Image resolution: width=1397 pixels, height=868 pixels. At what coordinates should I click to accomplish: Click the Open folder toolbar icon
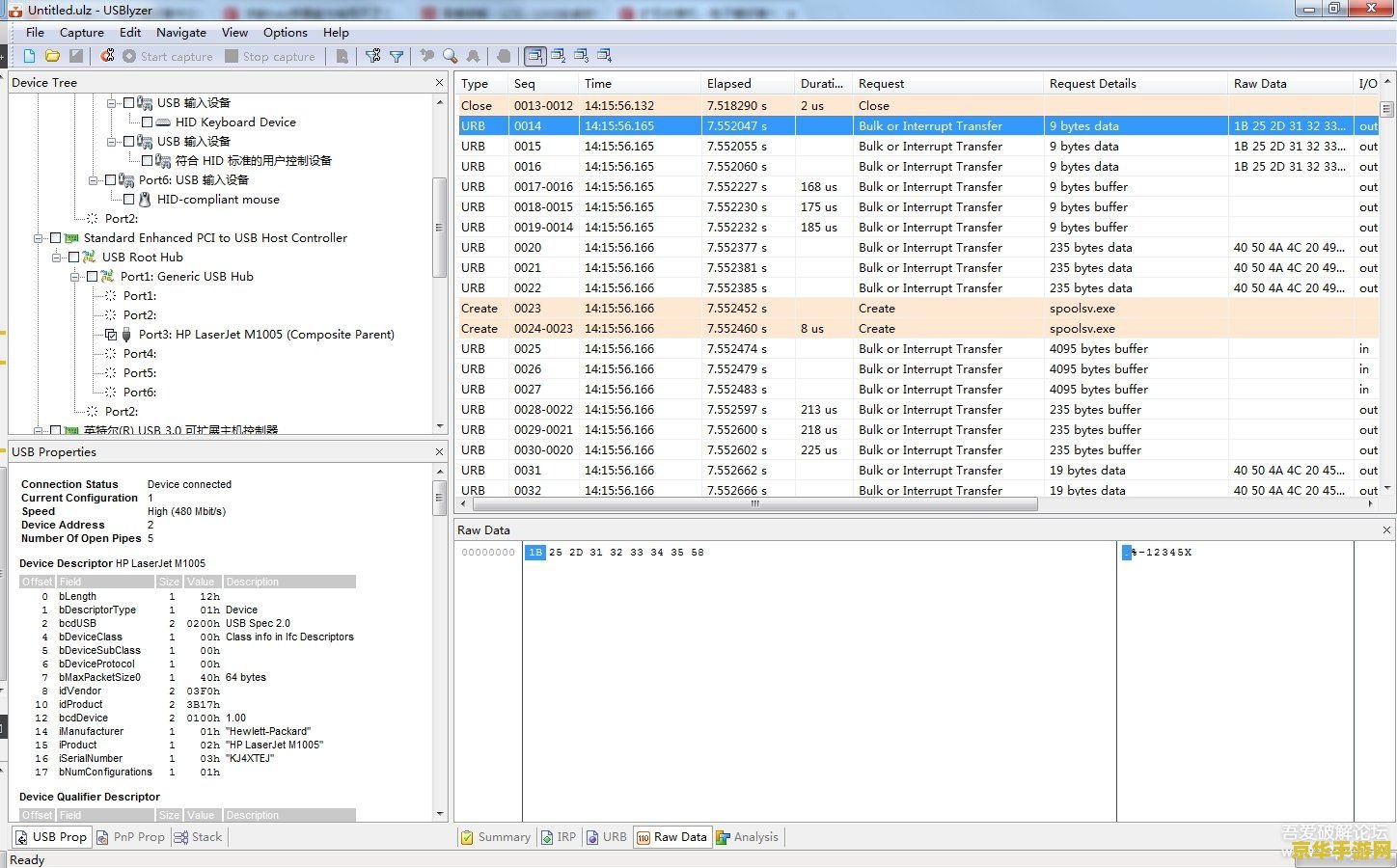click(52, 56)
